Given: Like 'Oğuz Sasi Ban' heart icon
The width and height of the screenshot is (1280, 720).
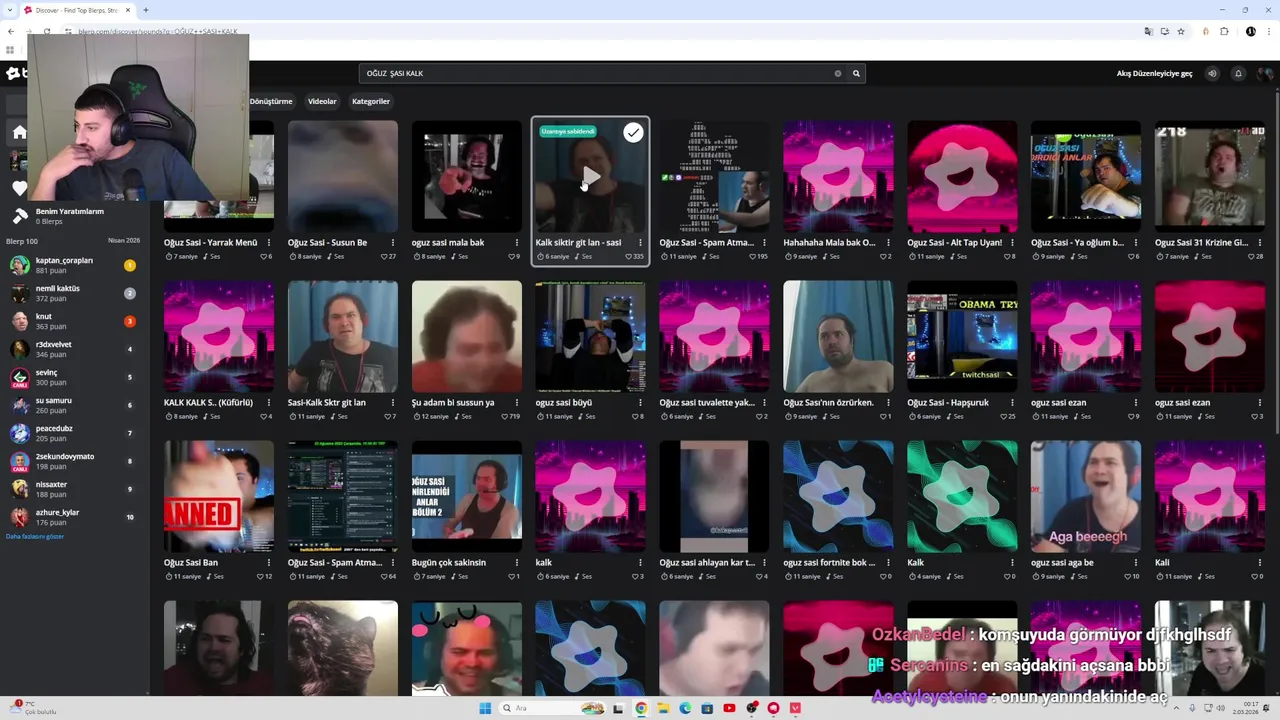Looking at the screenshot, I should click(x=260, y=576).
